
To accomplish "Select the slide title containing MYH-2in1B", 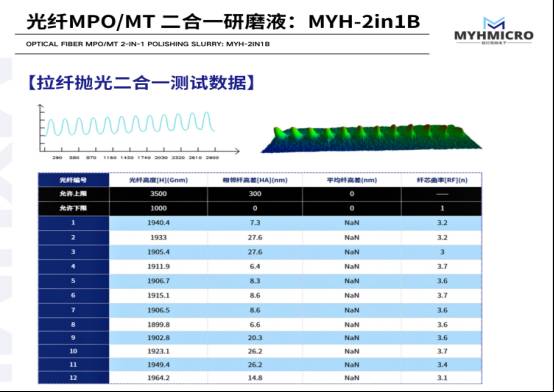I will [223, 22].
